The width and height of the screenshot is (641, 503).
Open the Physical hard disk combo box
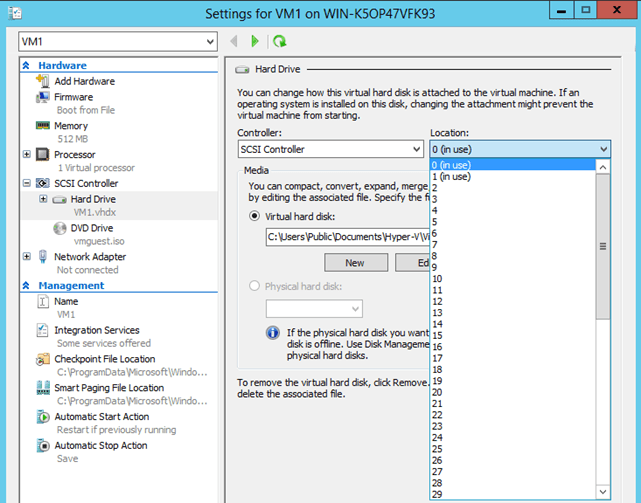coord(314,309)
